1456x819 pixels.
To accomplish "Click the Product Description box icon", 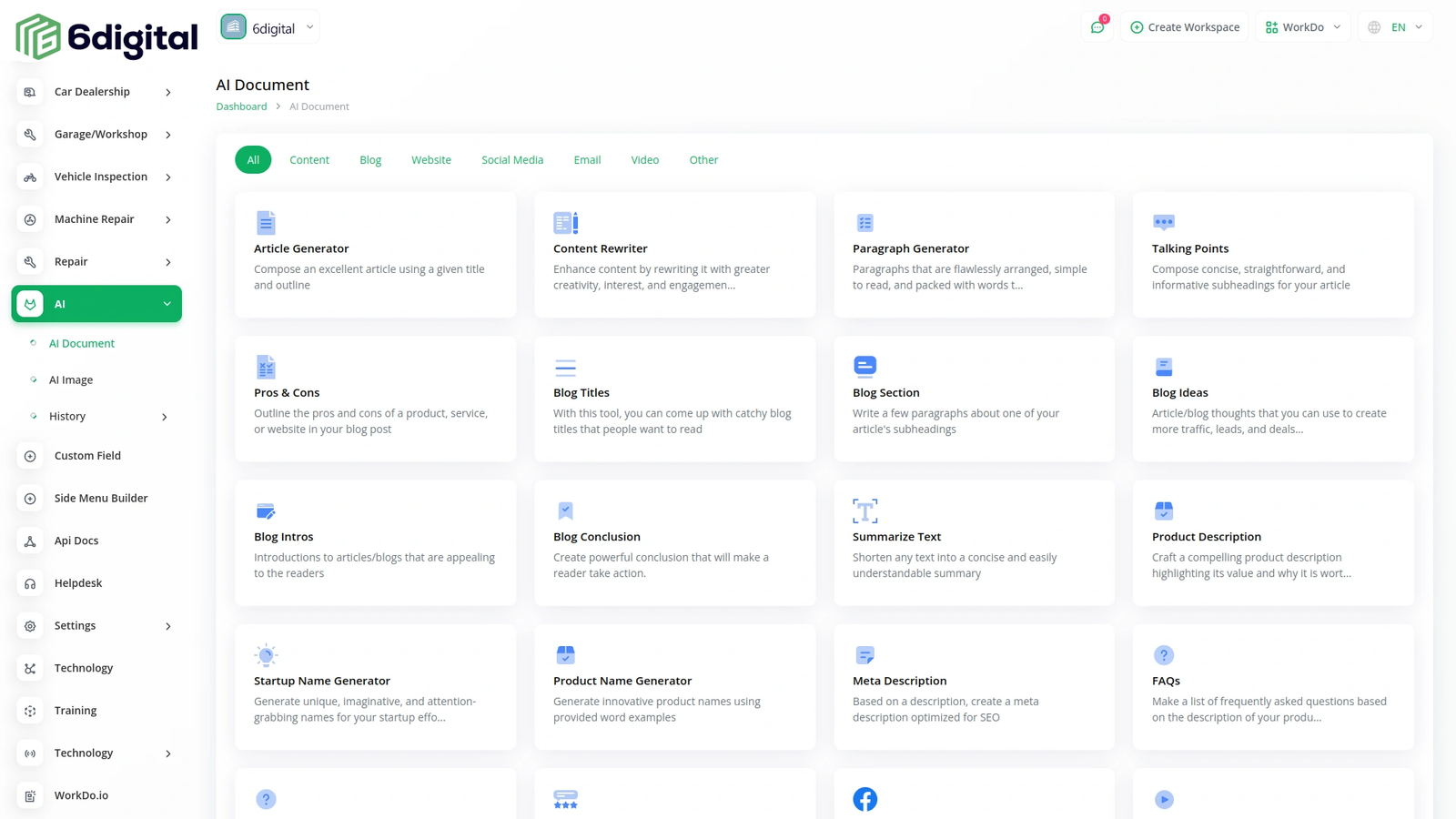I will point(1164,511).
